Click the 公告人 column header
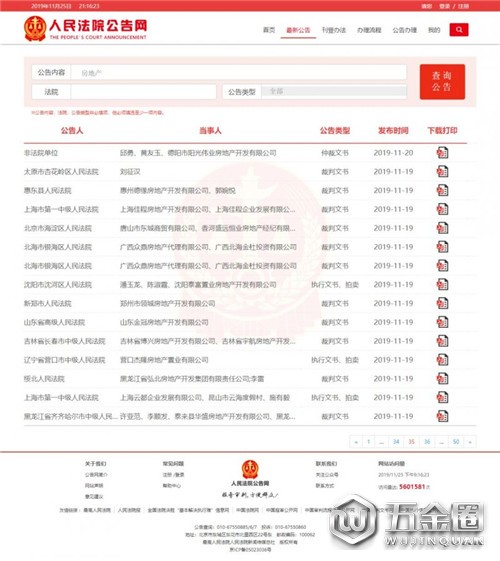Screen dimensions: 500x561 72,131
